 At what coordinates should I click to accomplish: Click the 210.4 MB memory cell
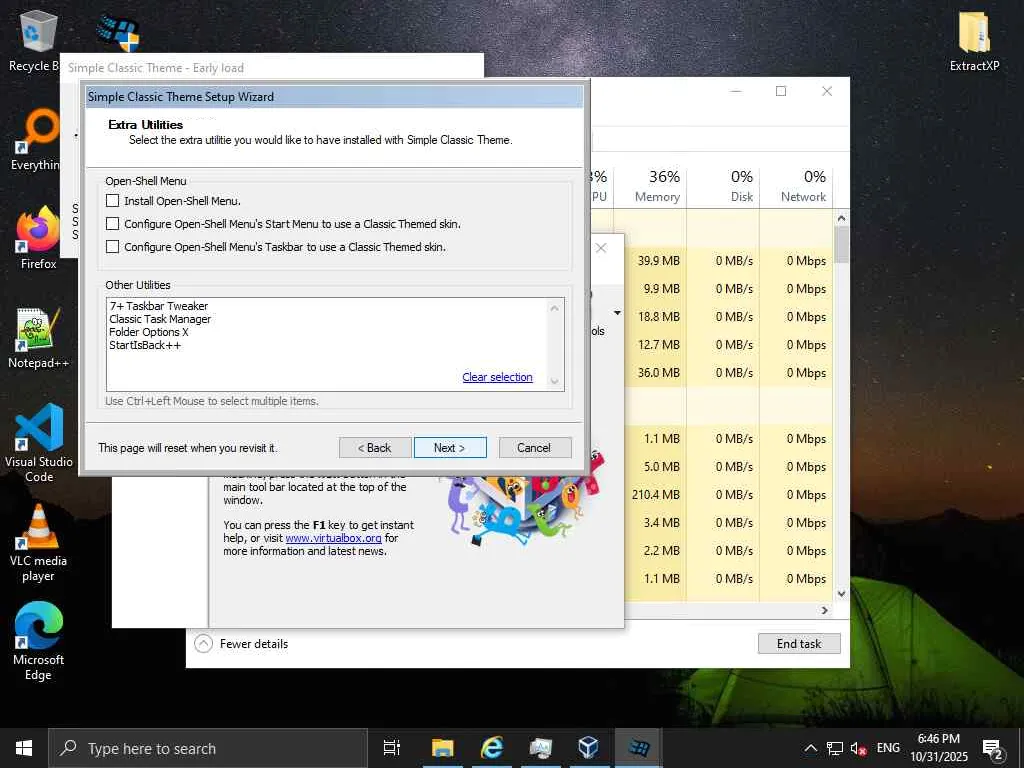tap(656, 494)
